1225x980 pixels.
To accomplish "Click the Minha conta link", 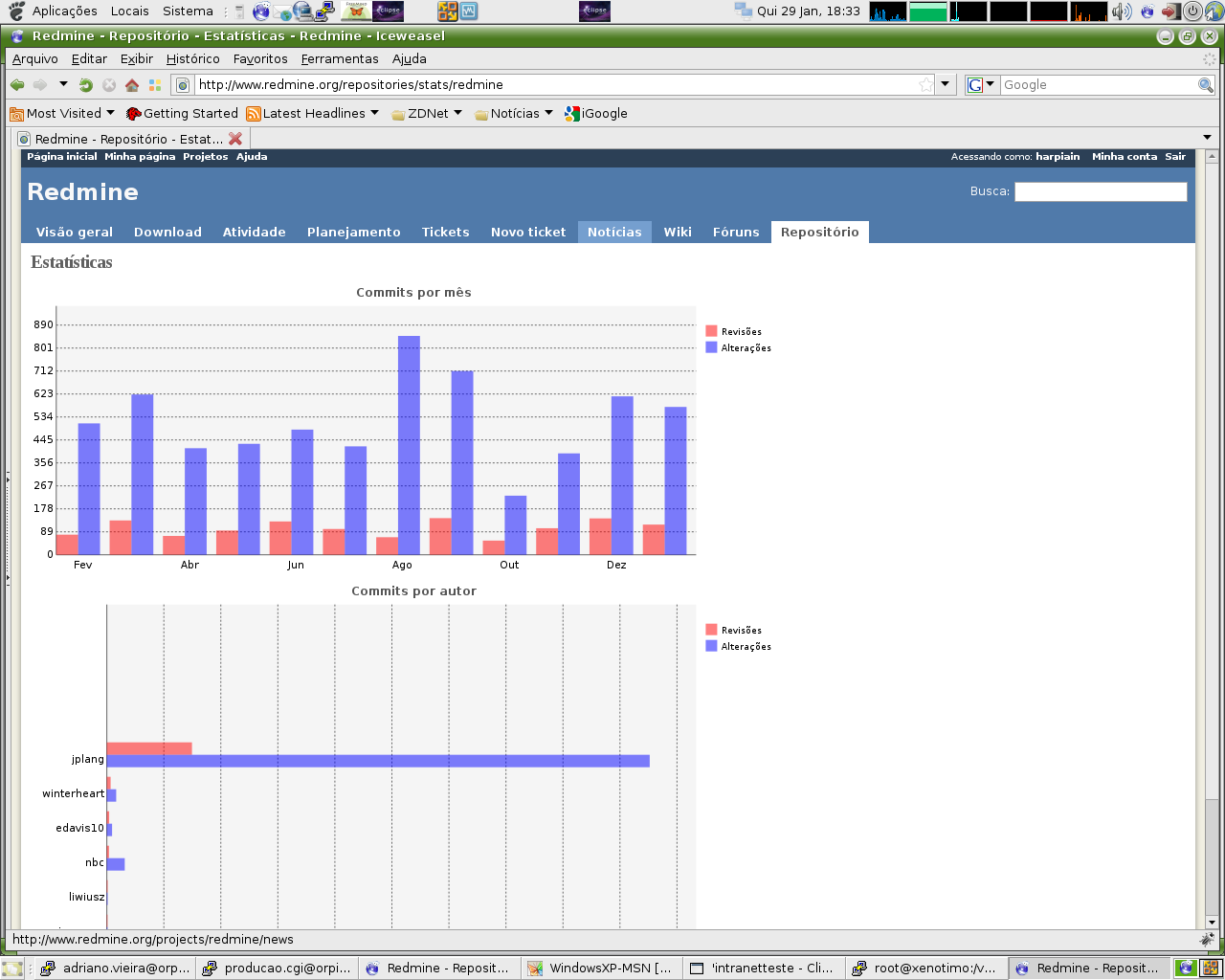I will pos(1125,157).
